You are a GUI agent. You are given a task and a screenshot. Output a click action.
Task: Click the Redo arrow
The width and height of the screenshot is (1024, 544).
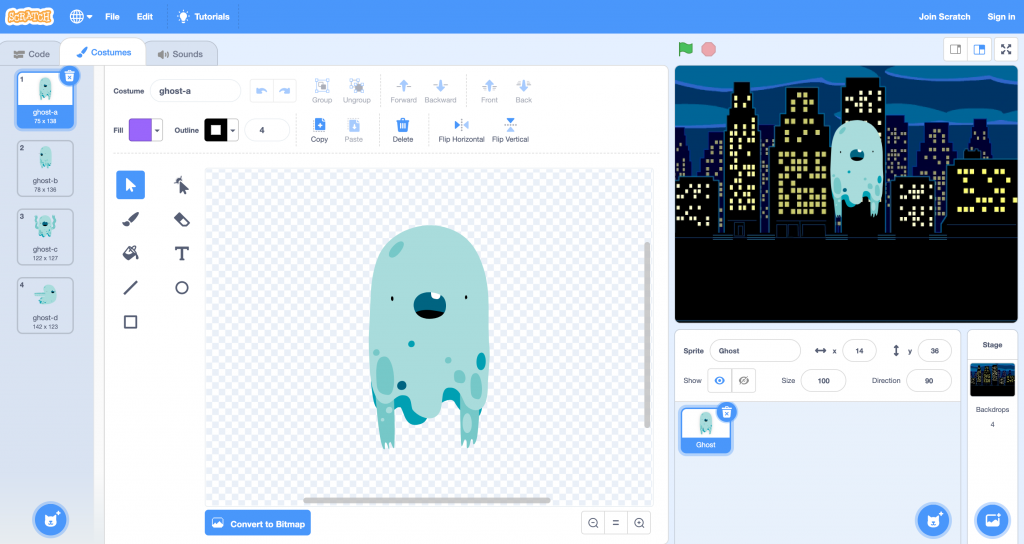tap(285, 91)
